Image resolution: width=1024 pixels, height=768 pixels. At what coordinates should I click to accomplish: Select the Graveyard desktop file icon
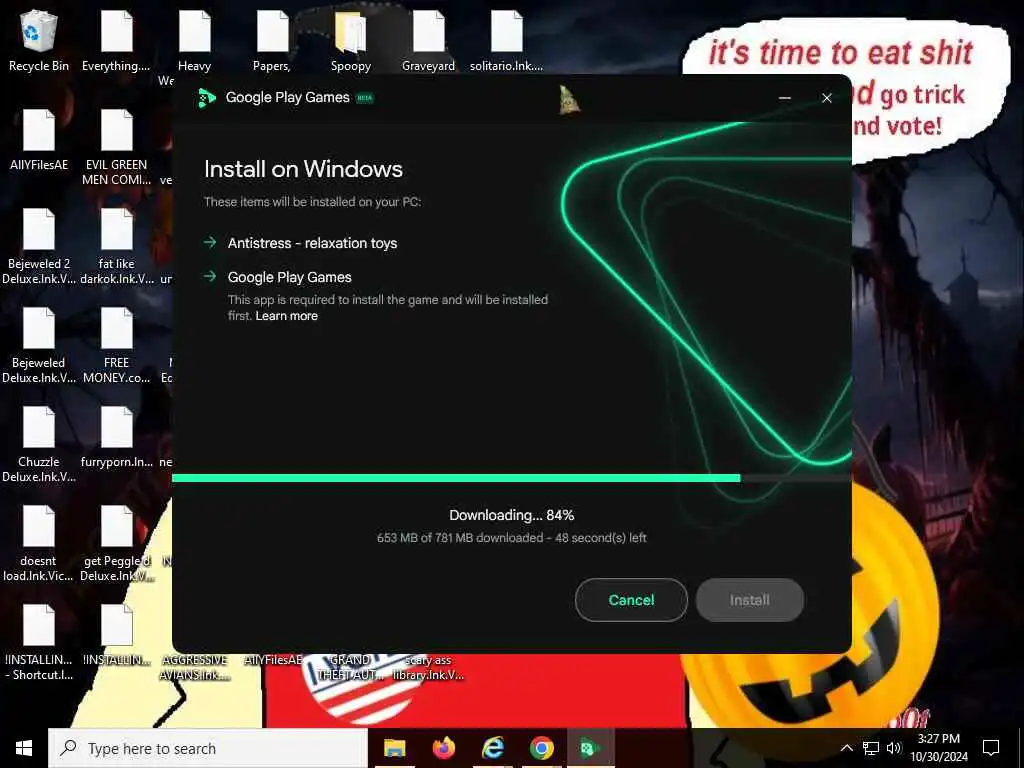(x=428, y=40)
